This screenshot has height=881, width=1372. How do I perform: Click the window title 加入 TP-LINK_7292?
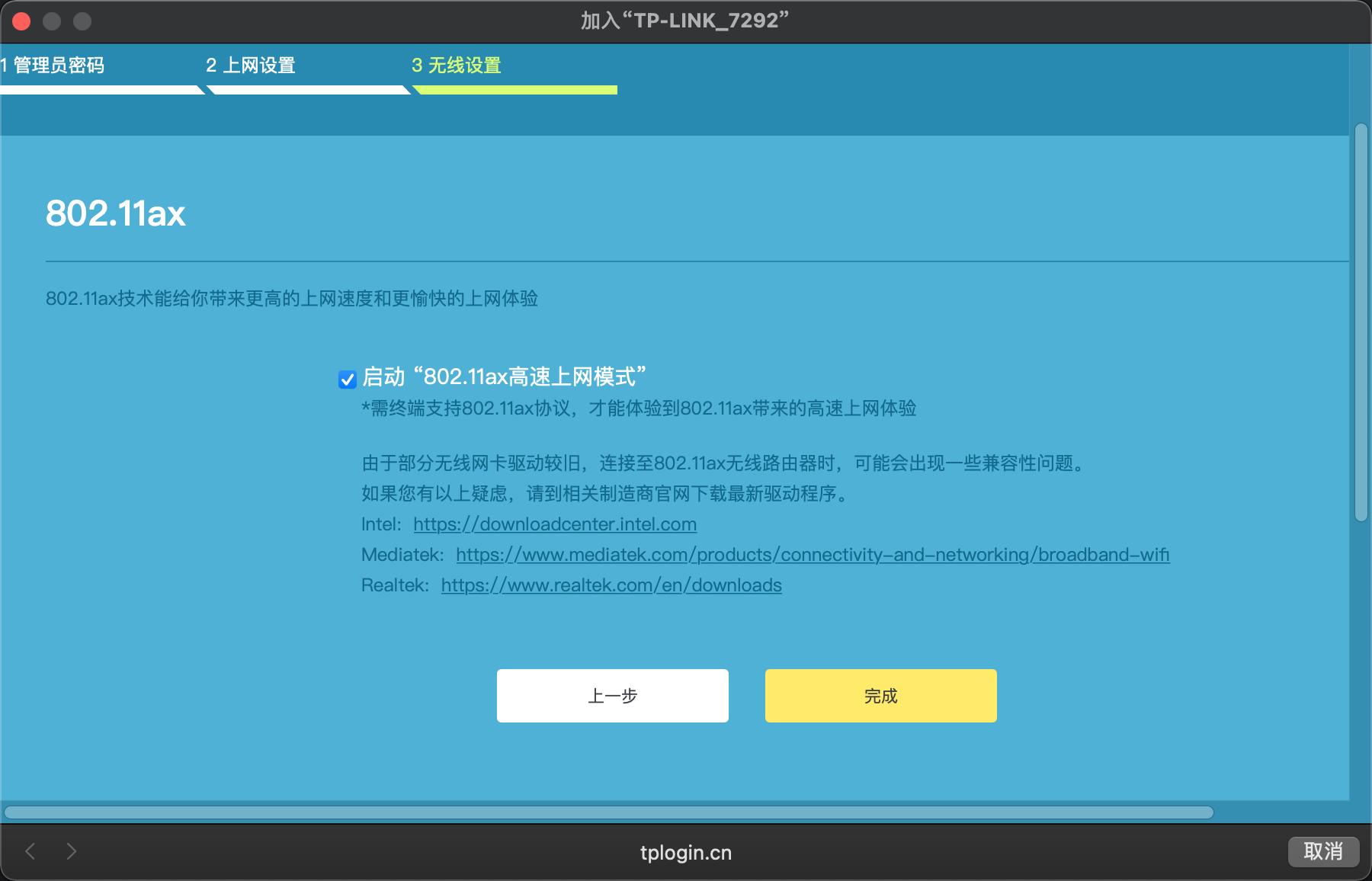(x=684, y=21)
